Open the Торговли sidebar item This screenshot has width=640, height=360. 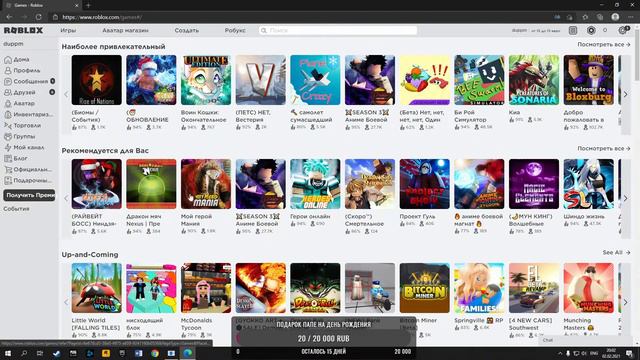tap(22, 125)
